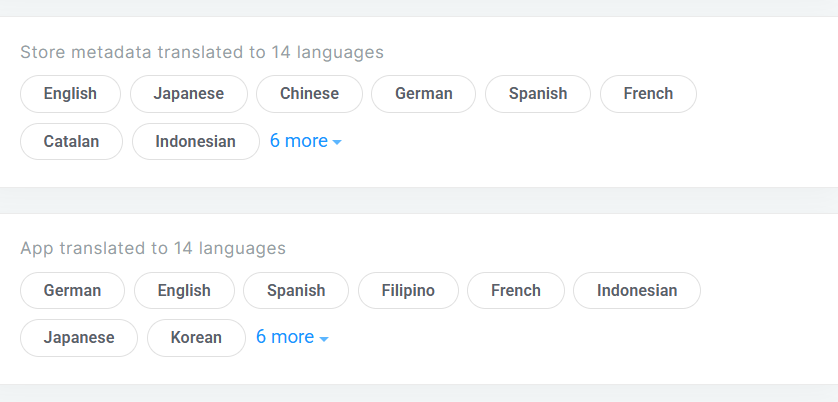Viewport: 838px width, 402px height.
Task: Click the Chinese language chip
Action: coord(309,94)
